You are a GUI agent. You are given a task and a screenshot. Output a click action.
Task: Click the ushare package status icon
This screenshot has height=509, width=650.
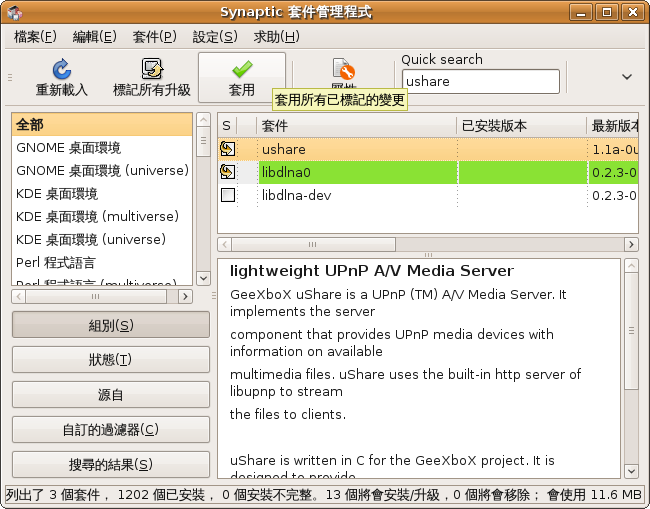(228, 149)
